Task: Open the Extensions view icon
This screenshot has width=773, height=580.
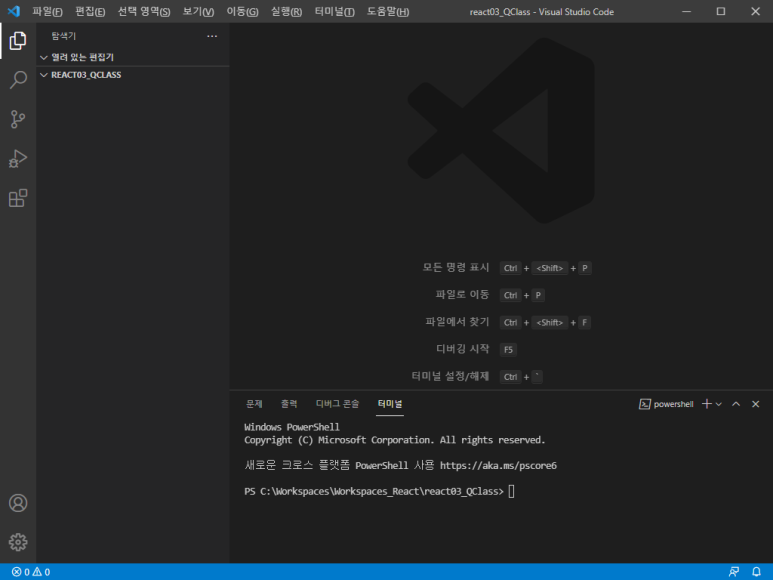Action: (18, 198)
